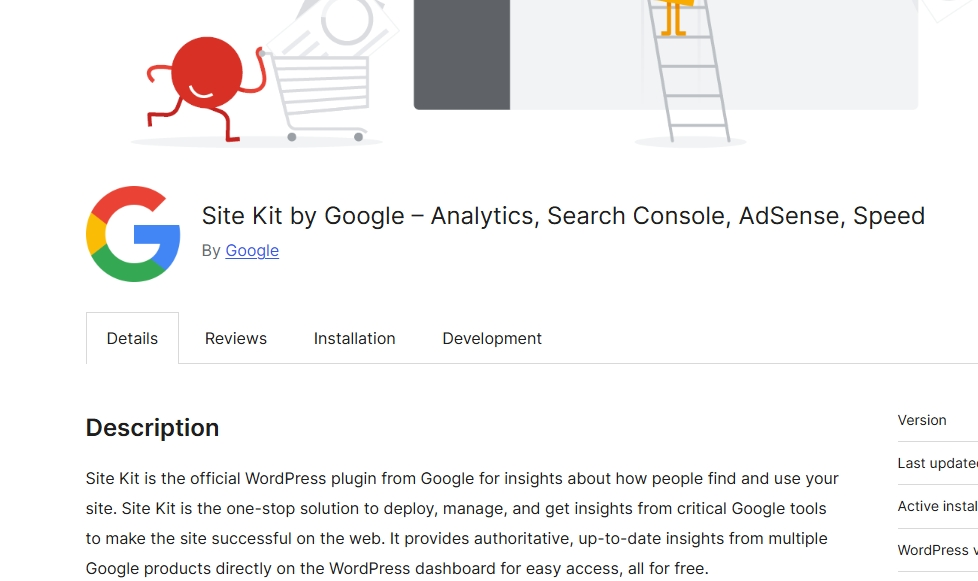
Task: Click the dark gray banner panel
Action: [x=462, y=54]
